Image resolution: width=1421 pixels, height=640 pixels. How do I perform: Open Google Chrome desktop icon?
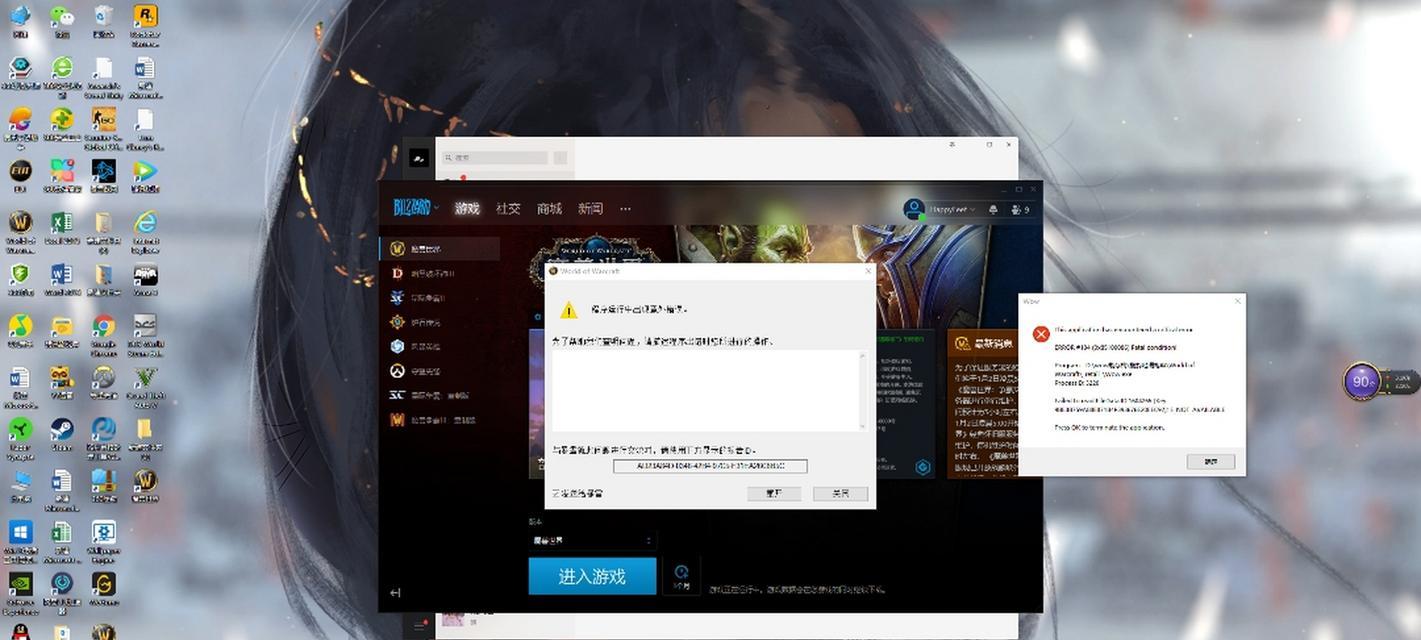click(103, 334)
